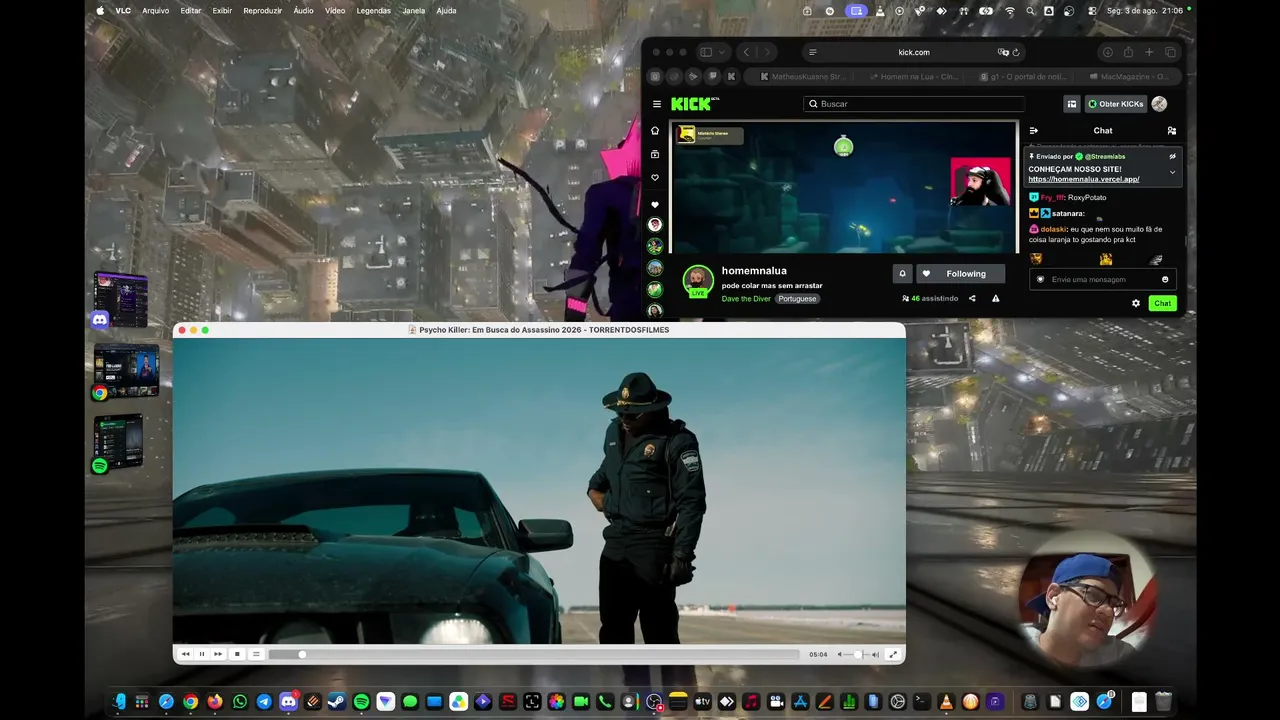The width and height of the screenshot is (1280, 720).
Task: Open the Kick sidebar Following heart outline icon
Action: [x=655, y=178]
